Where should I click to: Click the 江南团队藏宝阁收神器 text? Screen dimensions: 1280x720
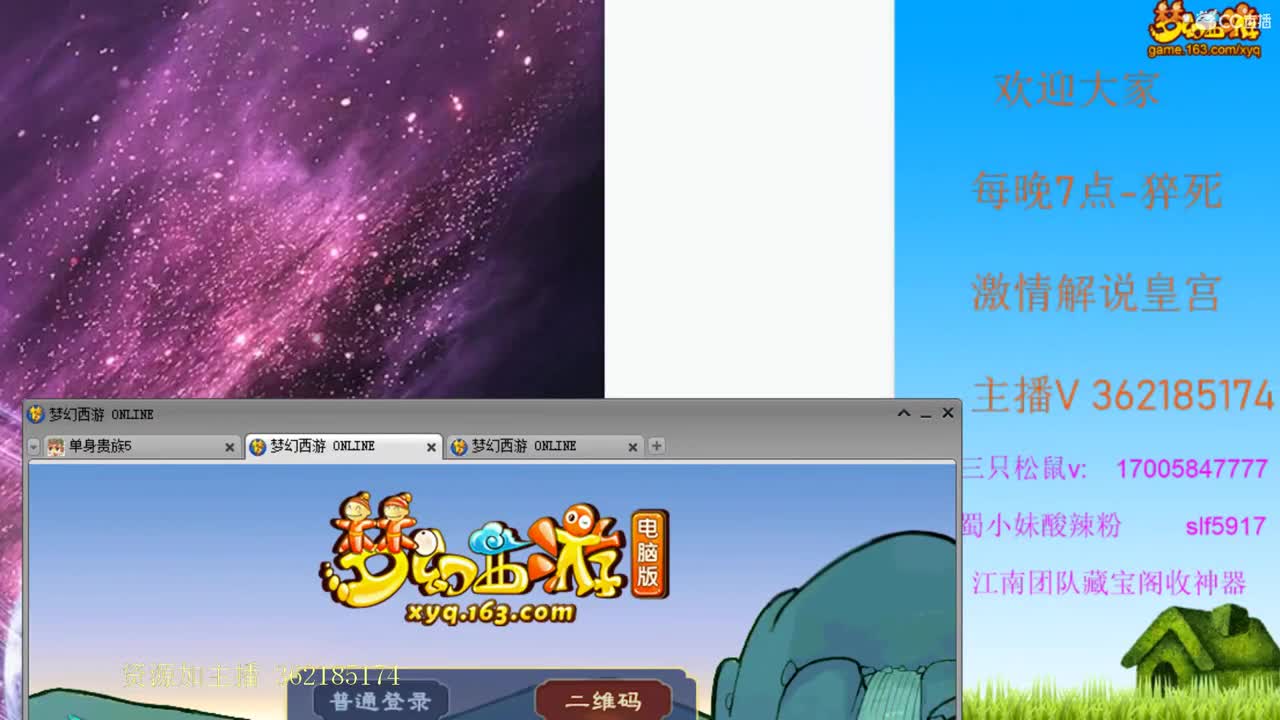coord(1109,583)
